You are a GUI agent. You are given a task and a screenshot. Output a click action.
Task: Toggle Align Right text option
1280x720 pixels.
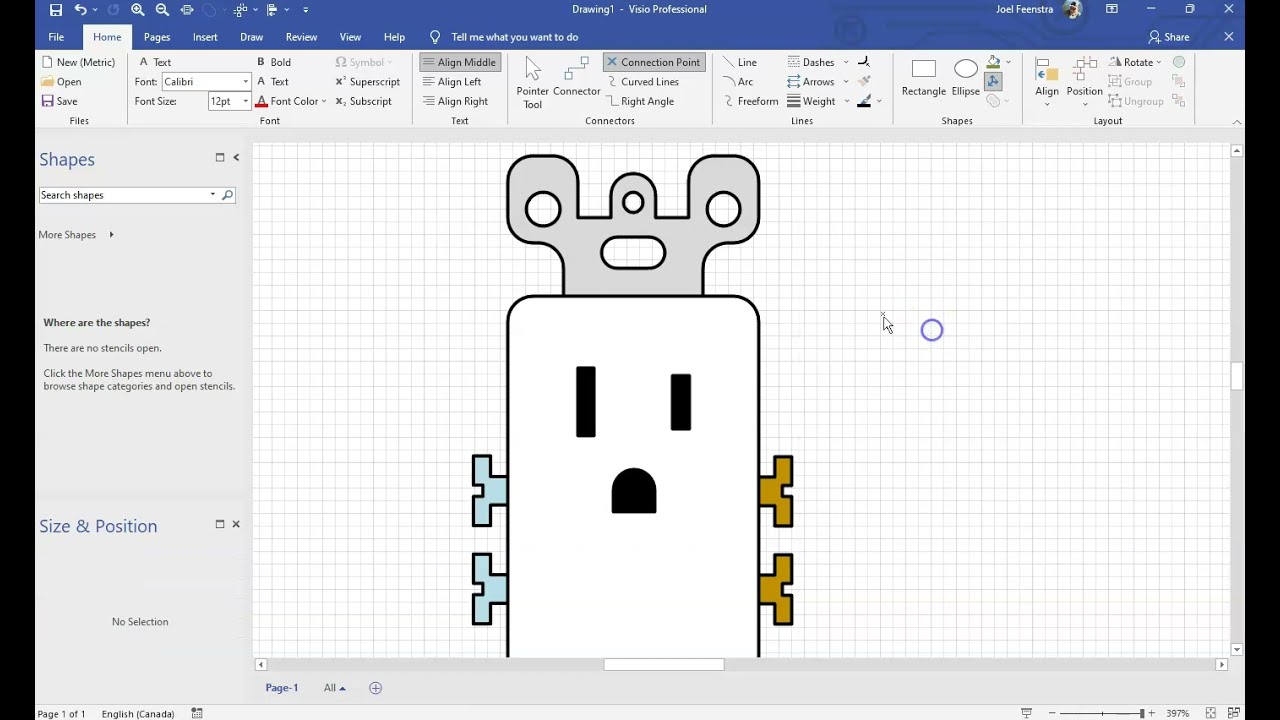pos(455,101)
